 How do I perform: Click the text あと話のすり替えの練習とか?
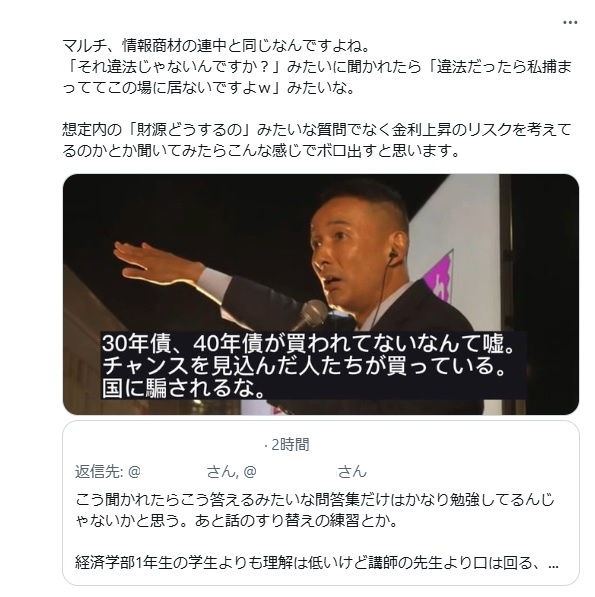[x=296, y=521]
